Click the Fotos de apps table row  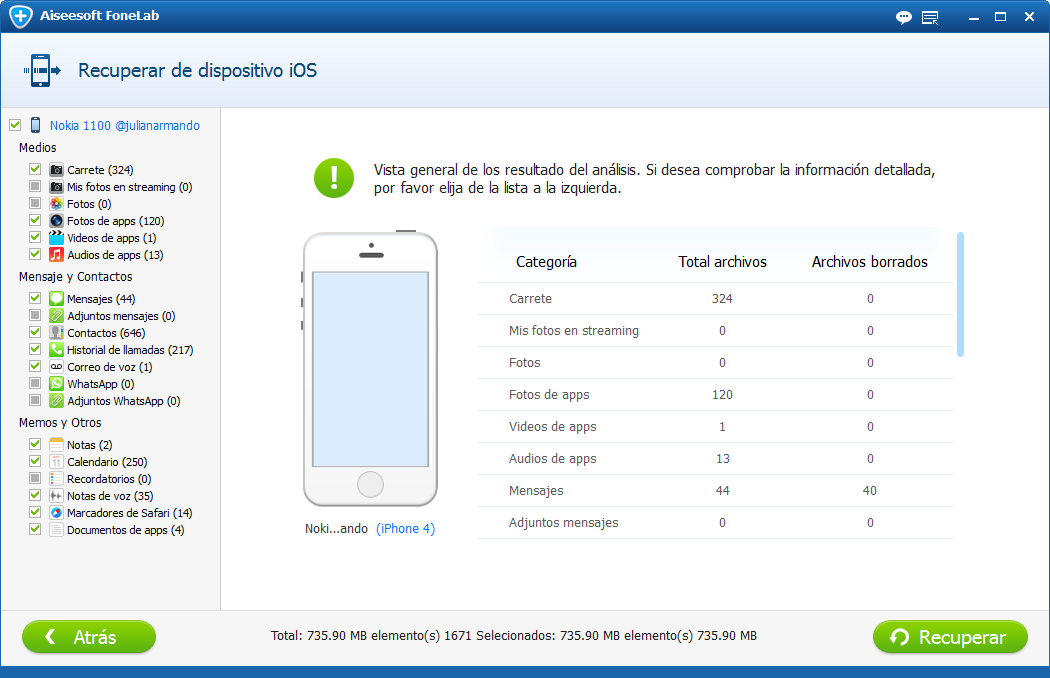pos(715,395)
